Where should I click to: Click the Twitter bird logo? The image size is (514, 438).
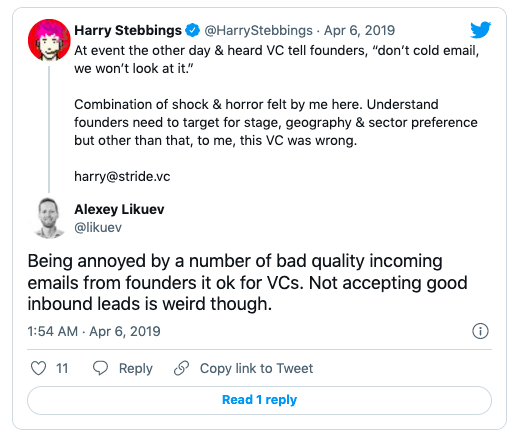pyautogui.click(x=480, y=30)
